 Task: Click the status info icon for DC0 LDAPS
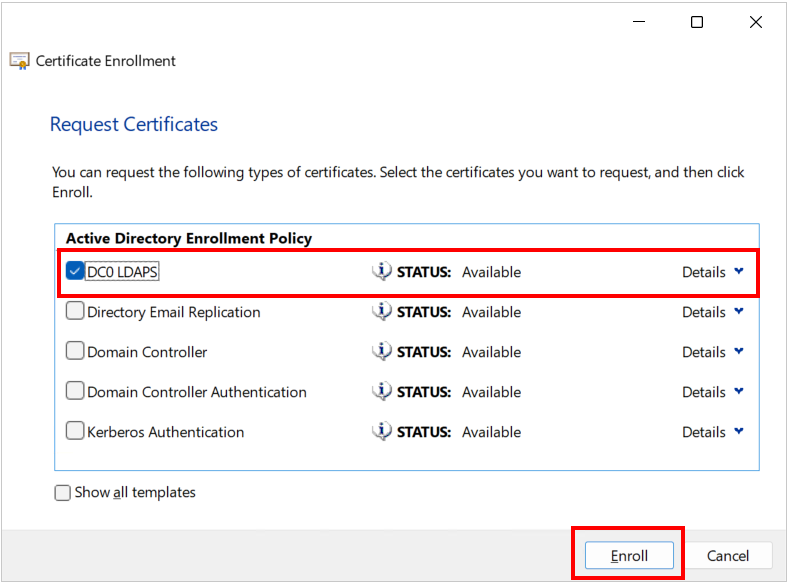tap(382, 272)
